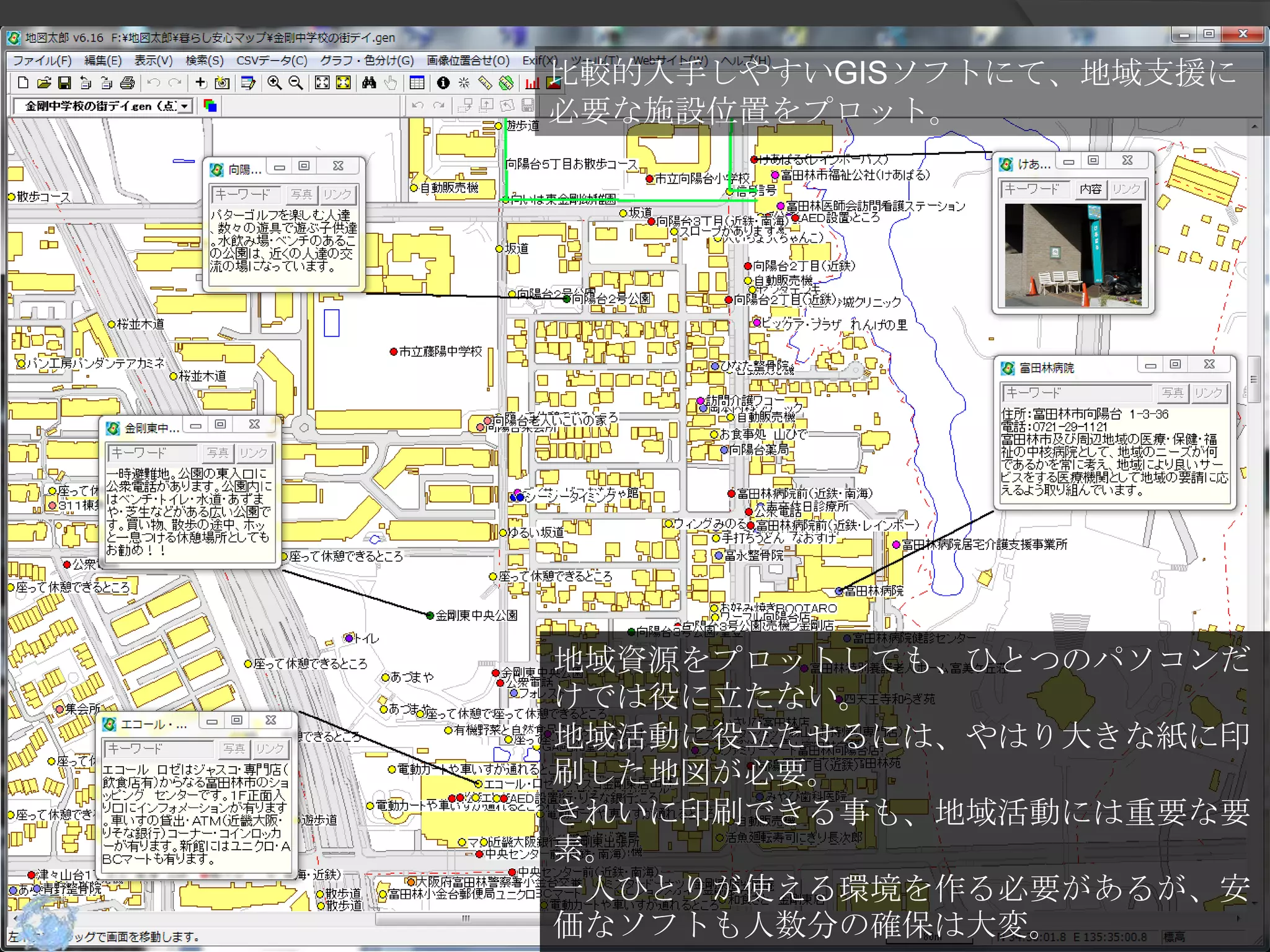Screen dimensions: 1270x952
Task: Open a file with the folder icon
Action: pyautogui.click(x=44, y=82)
